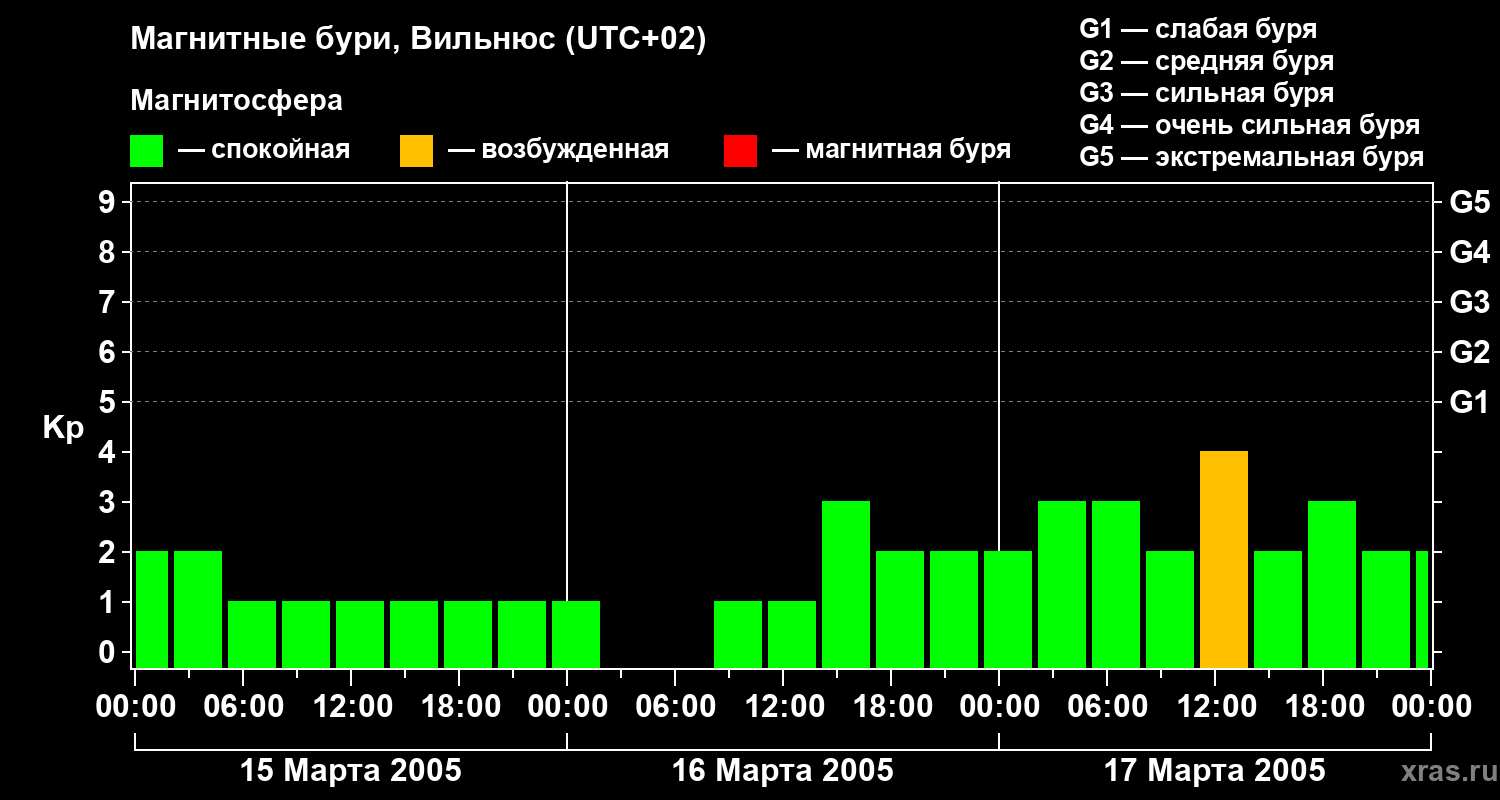Click the 'G2' tick label on the right axis
This screenshot has width=1500, height=800.
pyautogui.click(x=1470, y=352)
